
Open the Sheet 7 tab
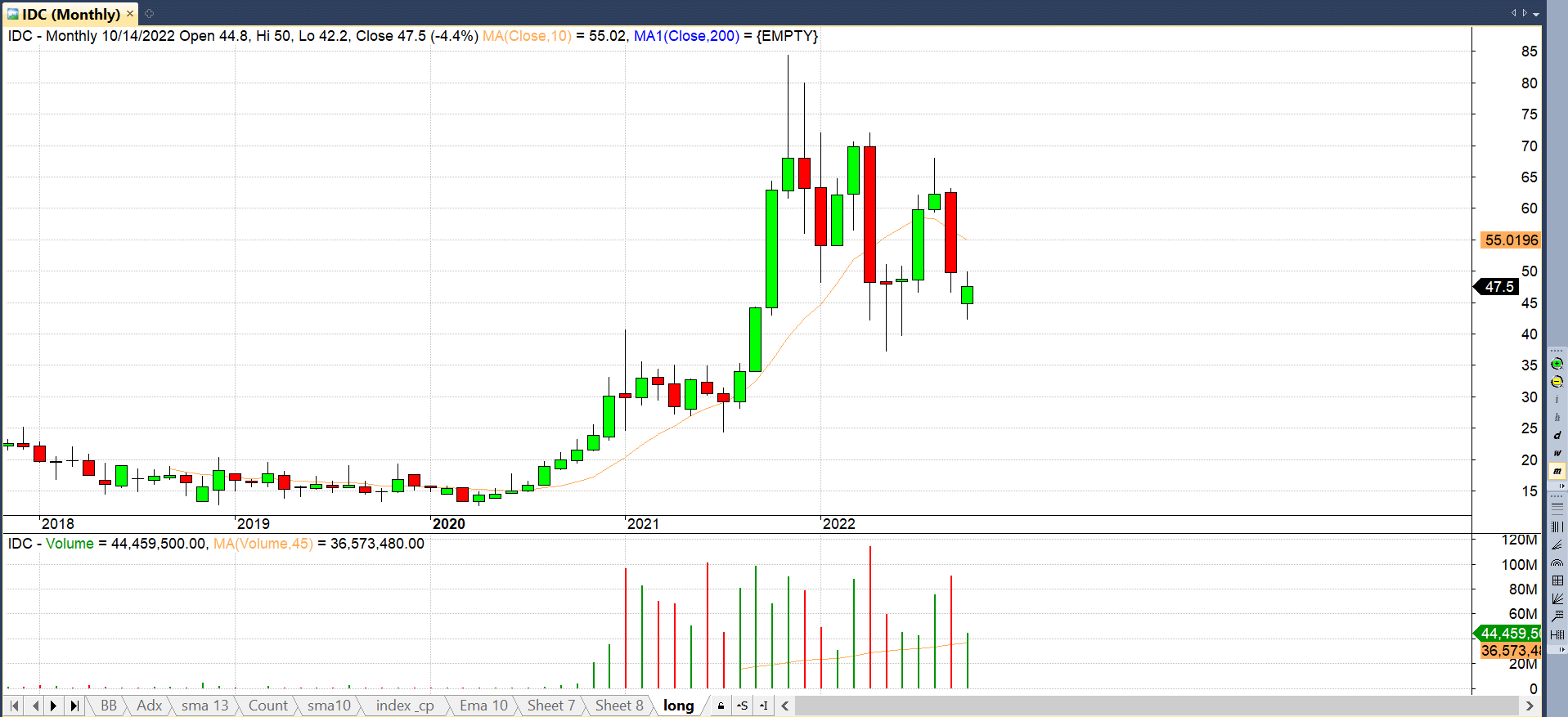(x=551, y=706)
